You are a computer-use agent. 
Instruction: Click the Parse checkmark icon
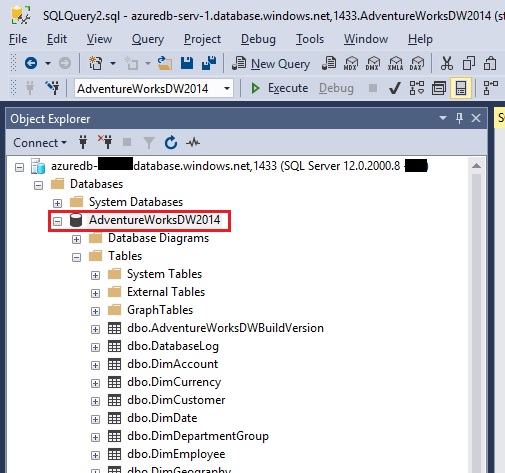(395, 88)
